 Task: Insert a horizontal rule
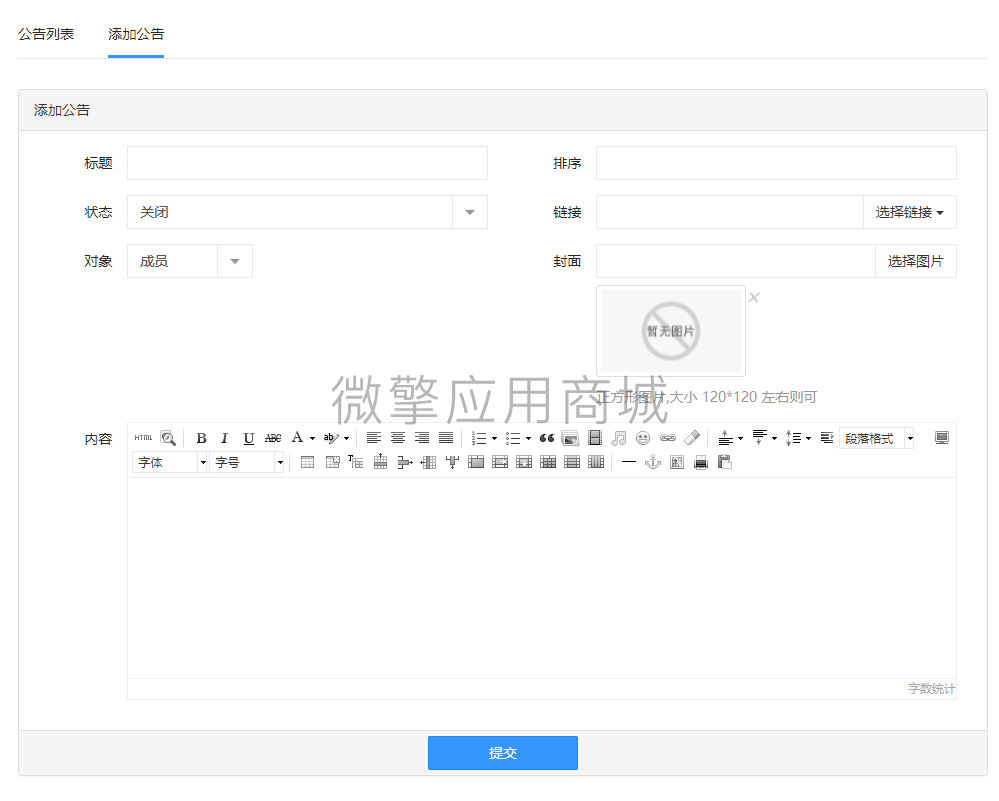pyautogui.click(x=629, y=462)
